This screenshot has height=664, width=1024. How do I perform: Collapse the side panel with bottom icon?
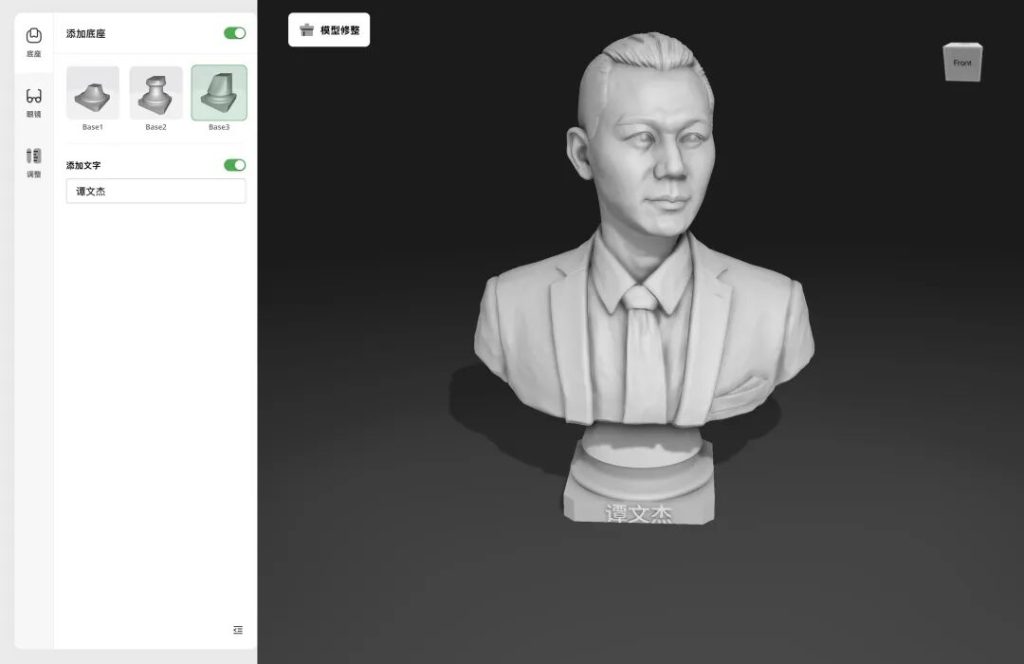[x=237, y=630]
